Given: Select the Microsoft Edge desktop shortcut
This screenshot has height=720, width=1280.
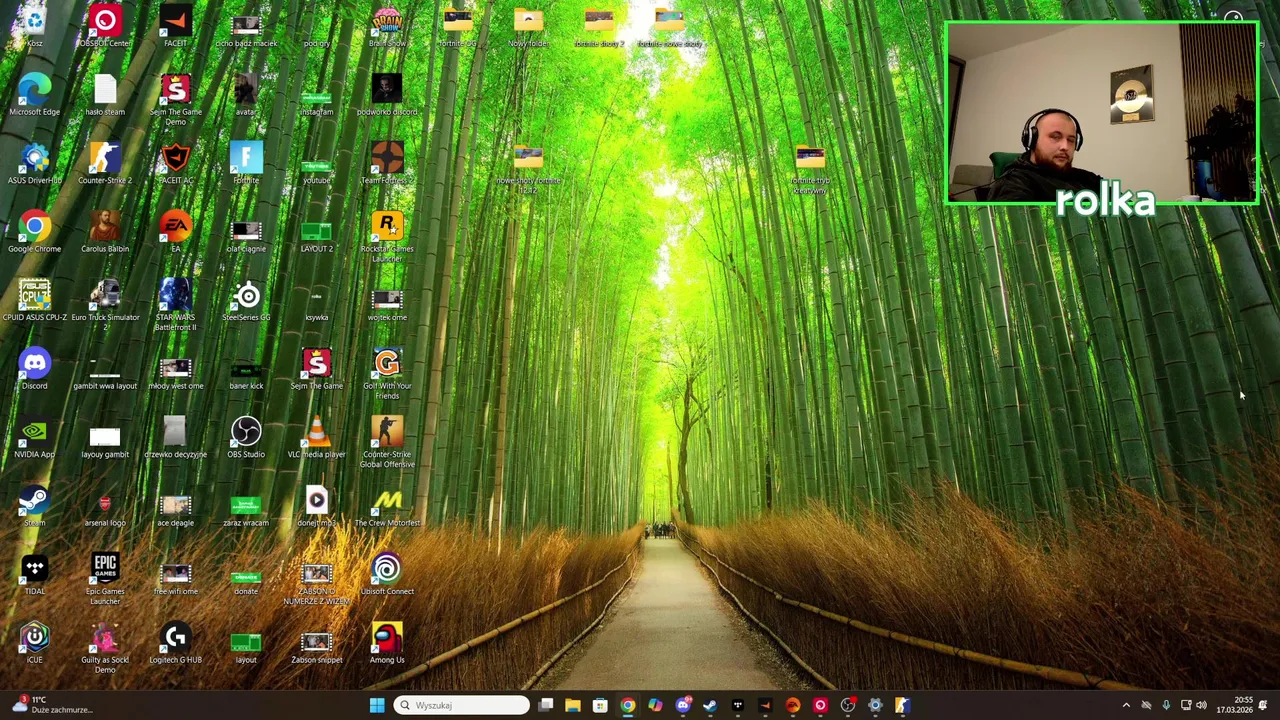Looking at the screenshot, I should pos(34,96).
